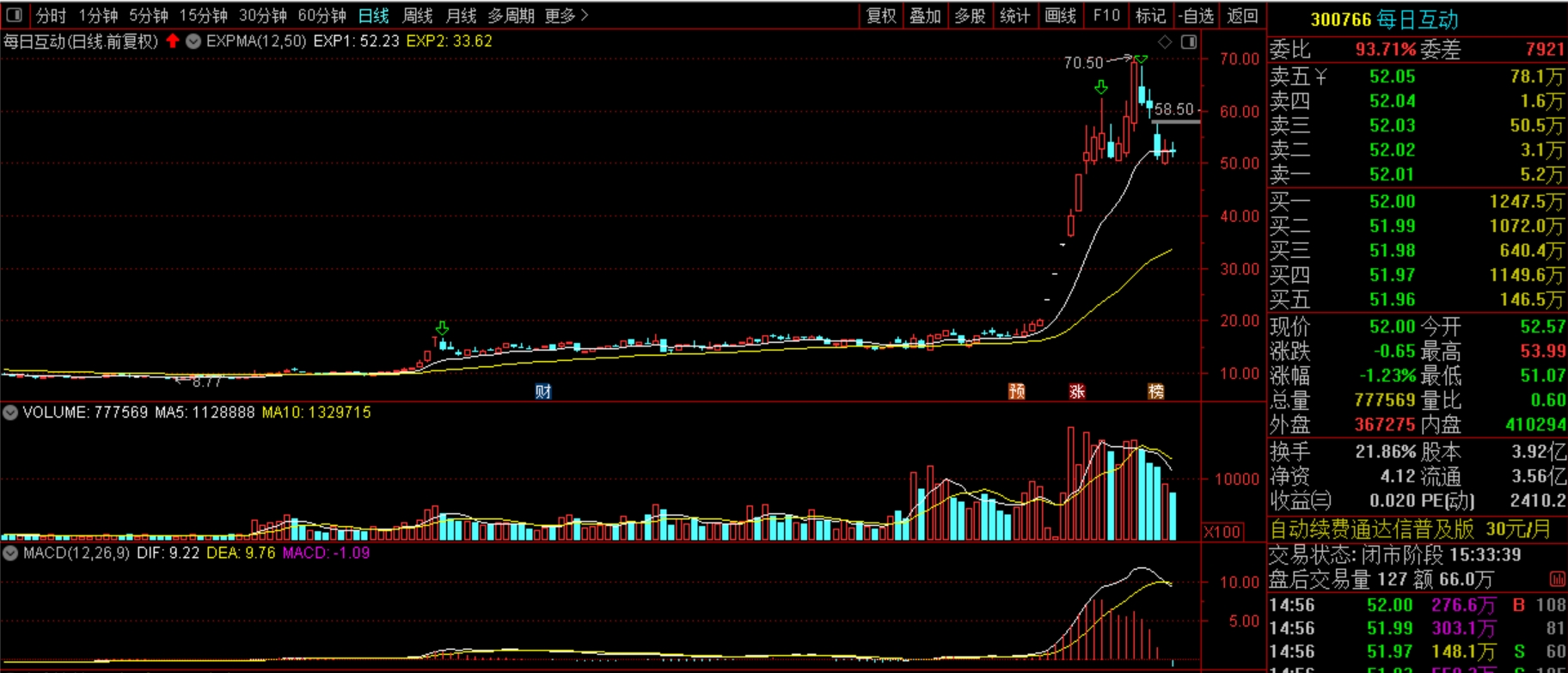Screen dimensions: 1568x673
Task: Toggle the left sidebar panel icon
Action: coord(14,15)
